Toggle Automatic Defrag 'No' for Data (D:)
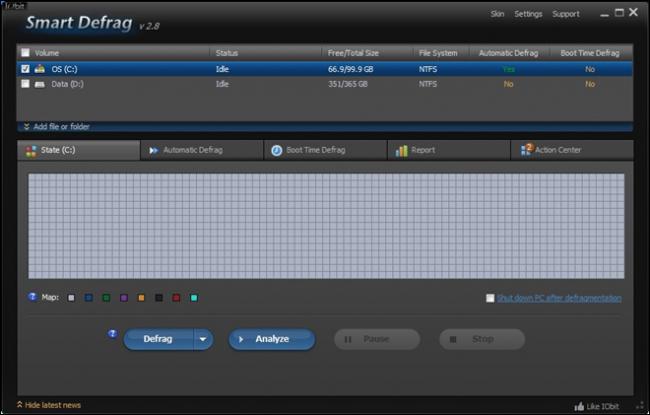650x415 pixels. click(509, 84)
